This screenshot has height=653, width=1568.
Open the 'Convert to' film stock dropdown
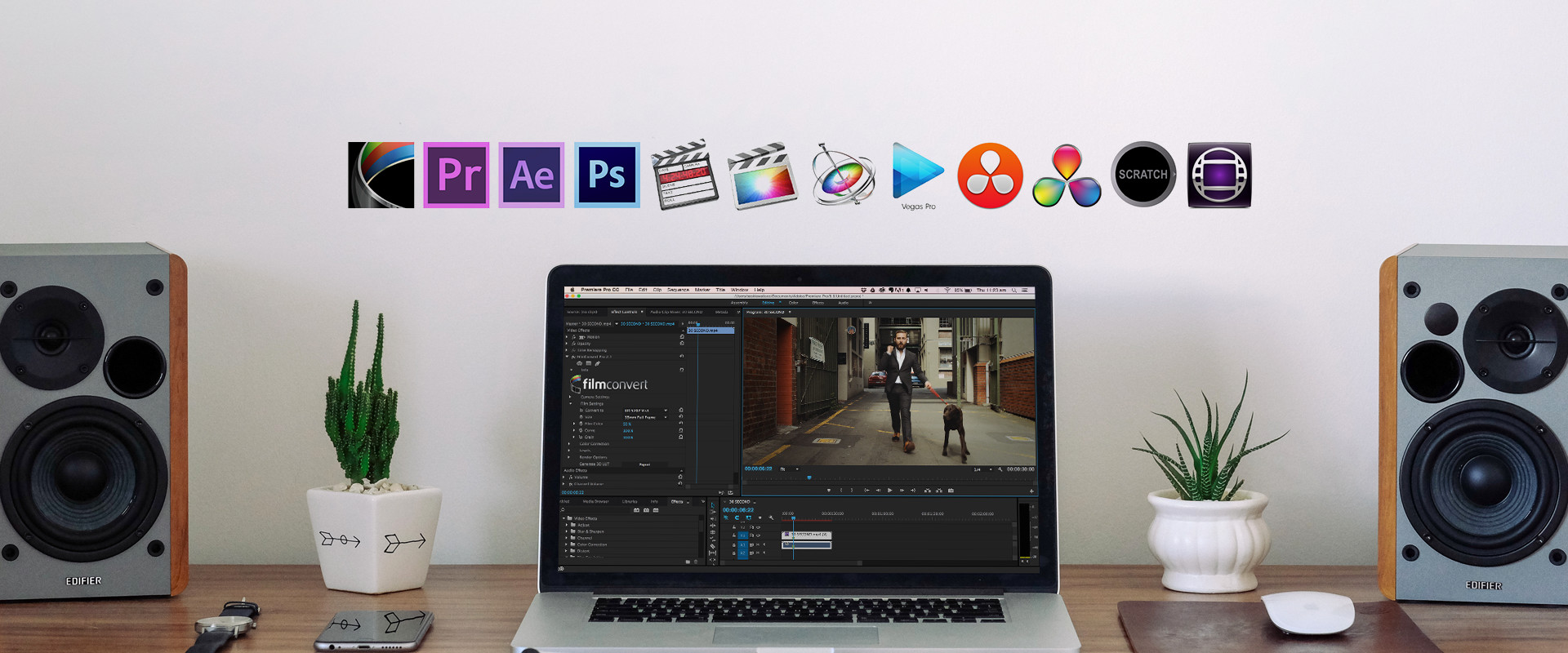point(645,411)
